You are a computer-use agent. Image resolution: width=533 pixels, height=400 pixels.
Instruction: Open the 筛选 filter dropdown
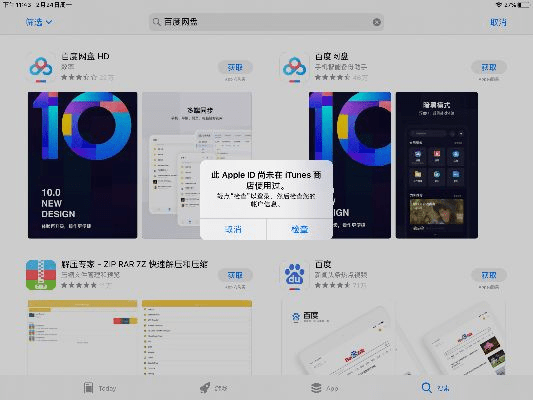pyautogui.click(x=39, y=22)
